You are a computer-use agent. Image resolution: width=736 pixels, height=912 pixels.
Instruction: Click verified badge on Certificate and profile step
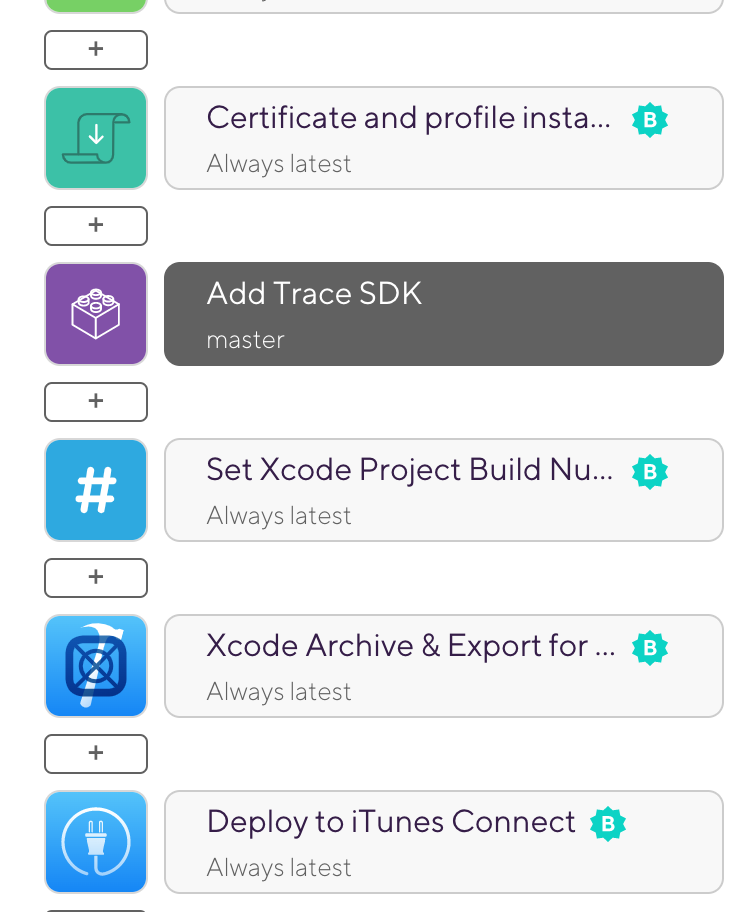coord(650,120)
